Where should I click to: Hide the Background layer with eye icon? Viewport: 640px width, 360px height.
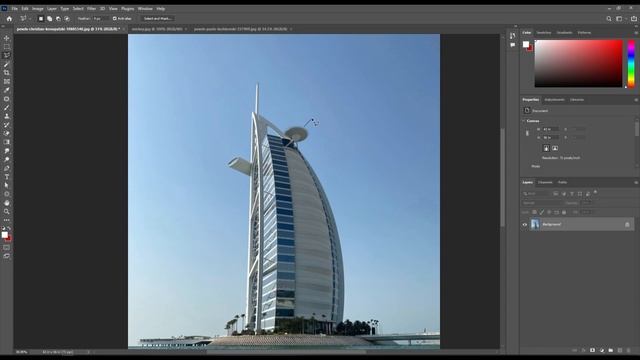click(525, 224)
